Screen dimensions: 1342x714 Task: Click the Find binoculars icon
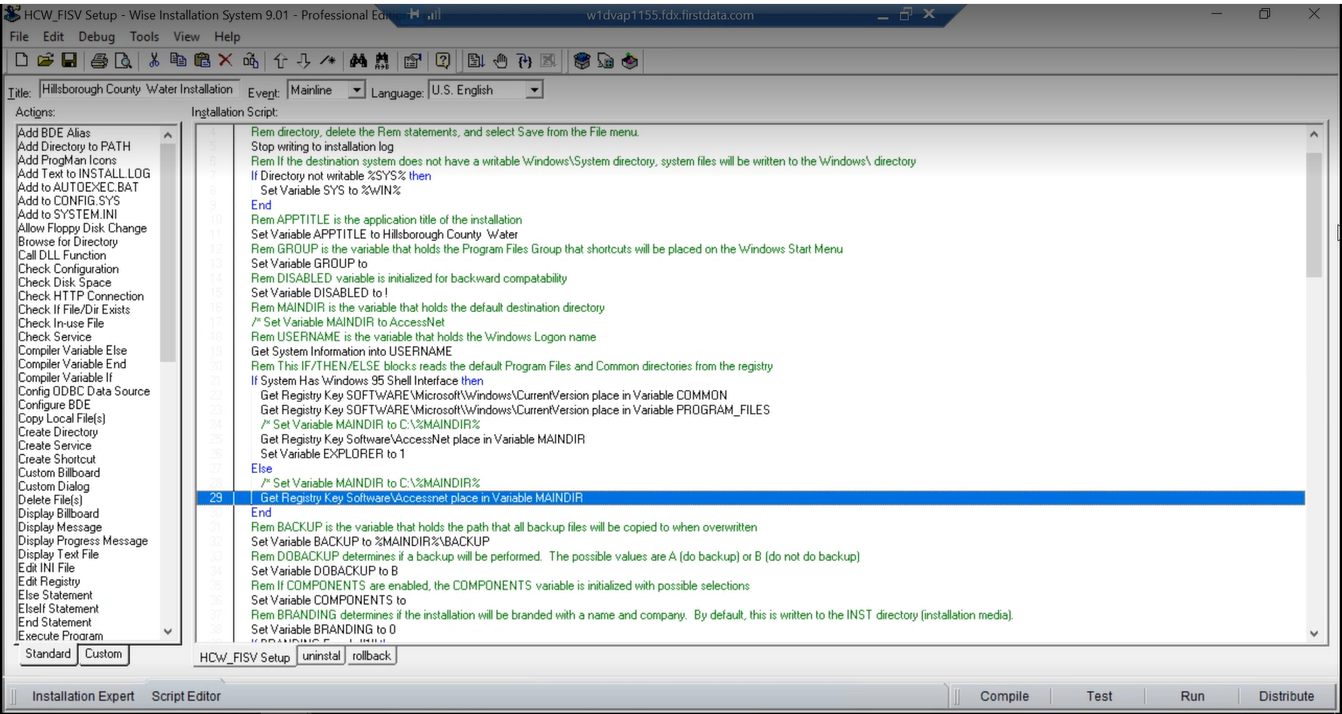[x=358, y=61]
